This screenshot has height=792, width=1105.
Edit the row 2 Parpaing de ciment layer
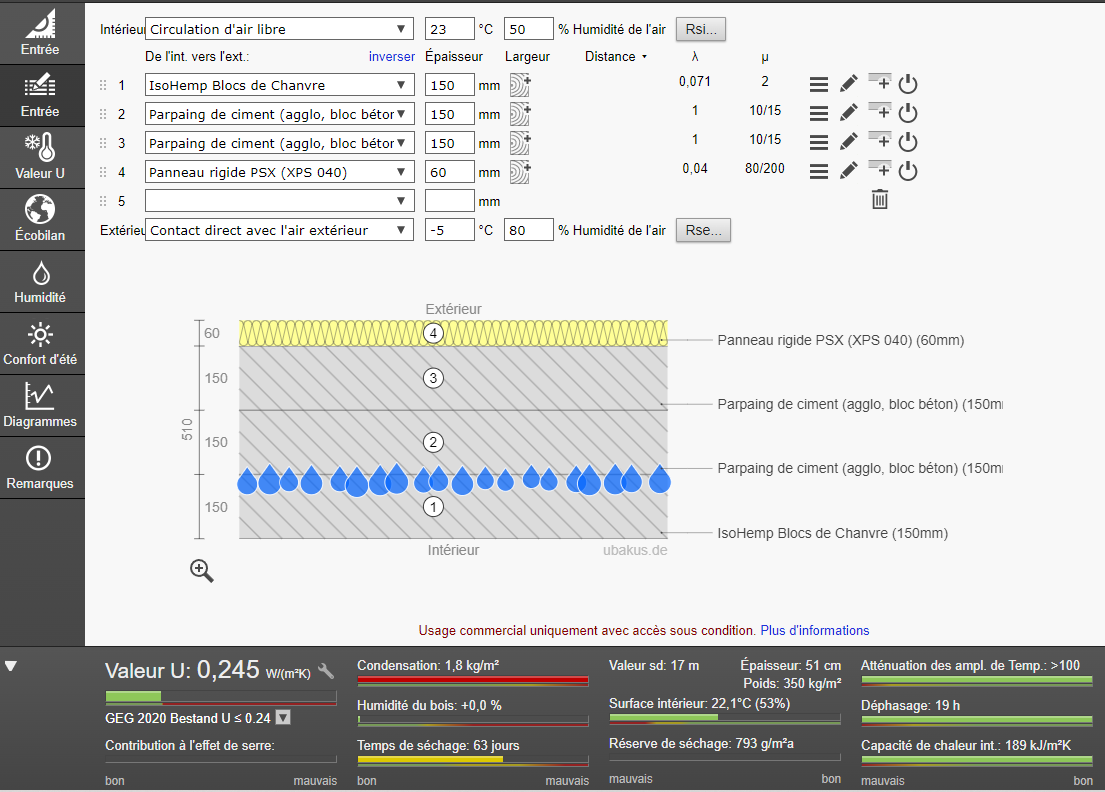point(848,113)
